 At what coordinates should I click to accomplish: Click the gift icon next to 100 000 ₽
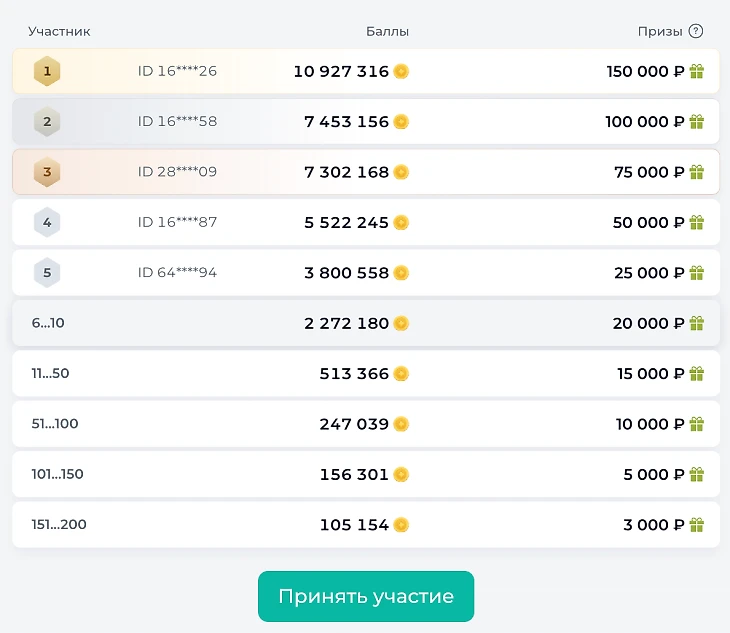click(696, 121)
